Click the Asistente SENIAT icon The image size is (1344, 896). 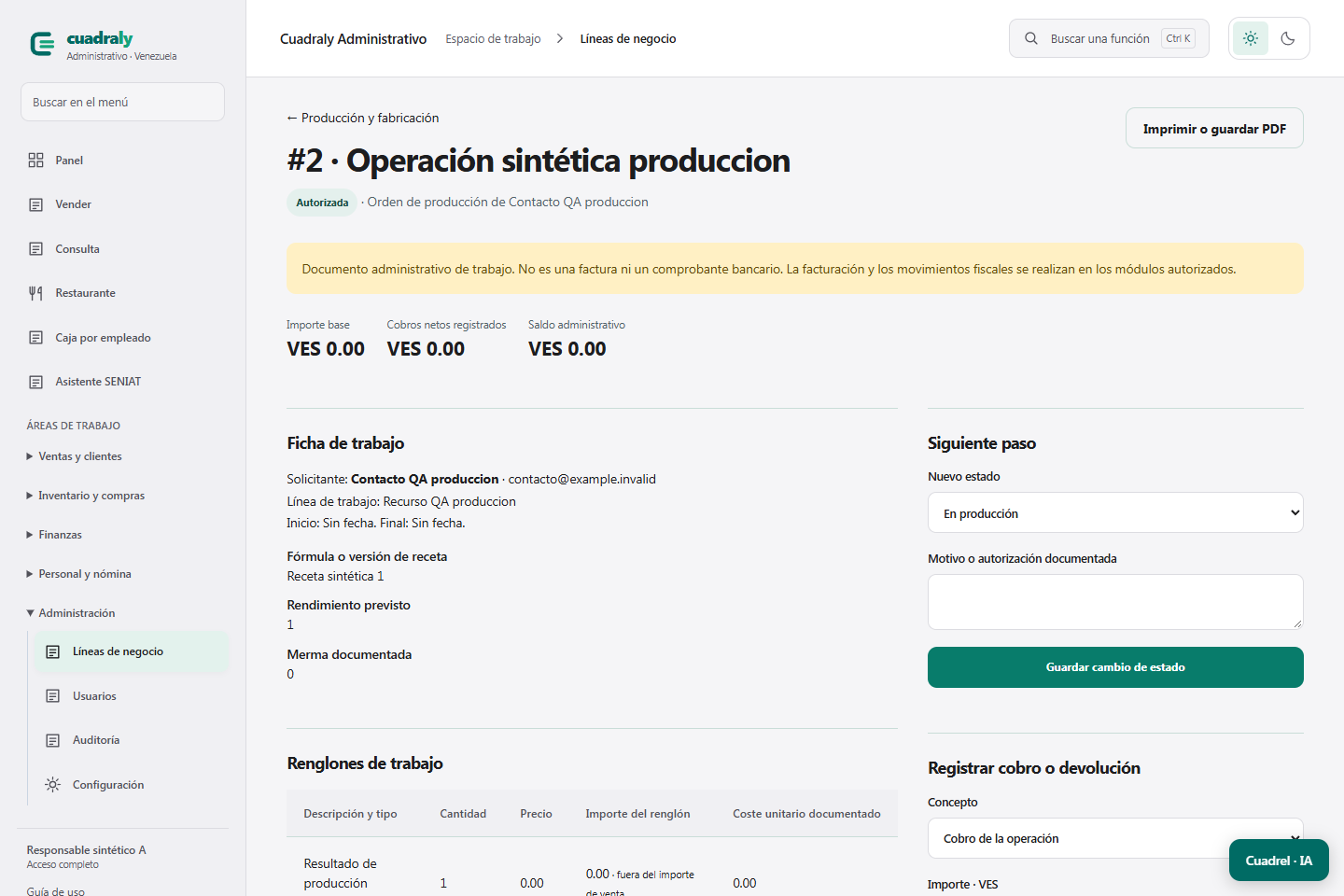click(x=36, y=382)
